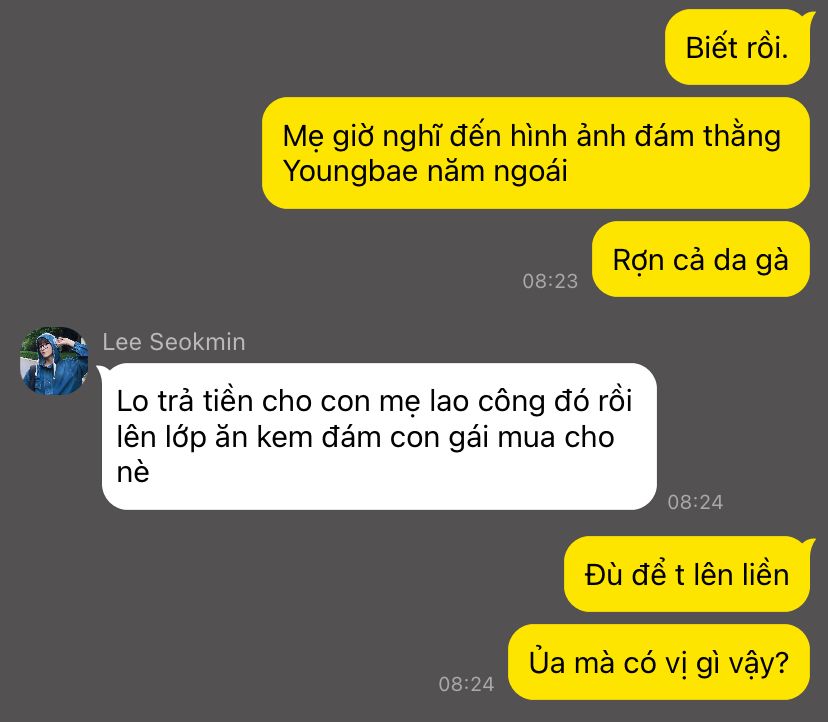
Task: Click the 08:24 timestamp beside the white bubble
Action: coord(695,502)
